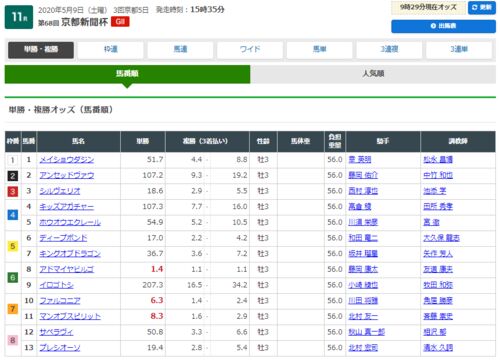This screenshot has height=360, width=500.
Task: Open horse number 4 キッズアガチャー link
Action: [67, 207]
